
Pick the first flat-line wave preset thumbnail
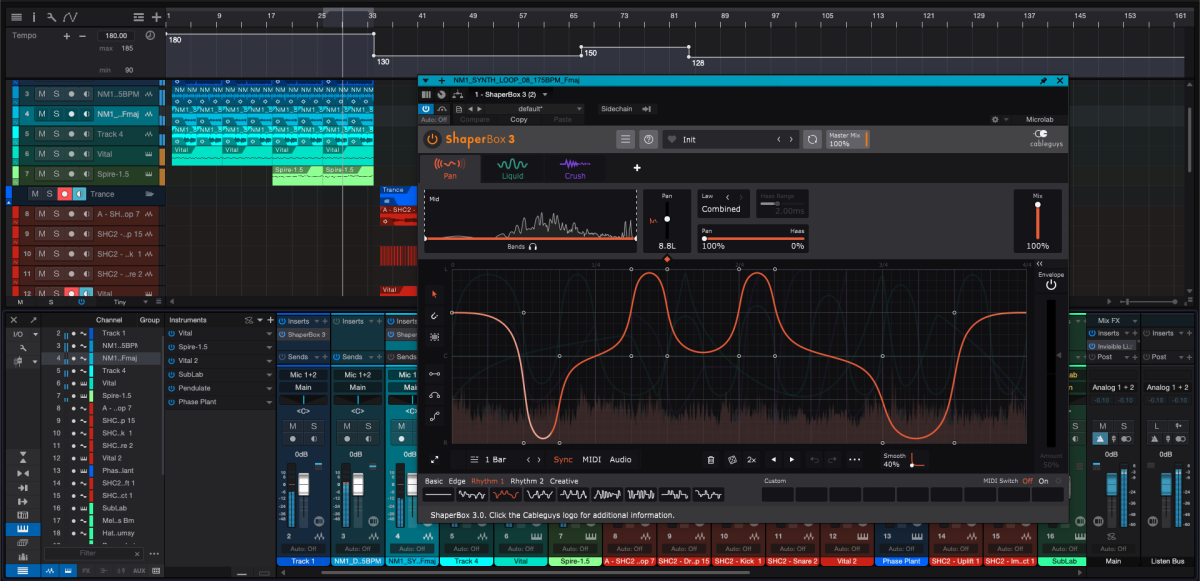click(x=438, y=494)
